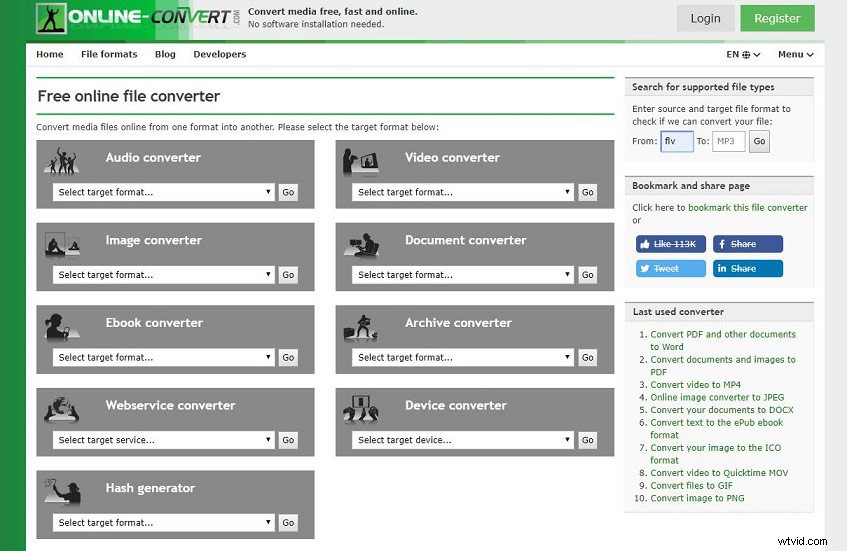Open Video converter target format dropdown
The image size is (847, 551).
[x=463, y=192]
